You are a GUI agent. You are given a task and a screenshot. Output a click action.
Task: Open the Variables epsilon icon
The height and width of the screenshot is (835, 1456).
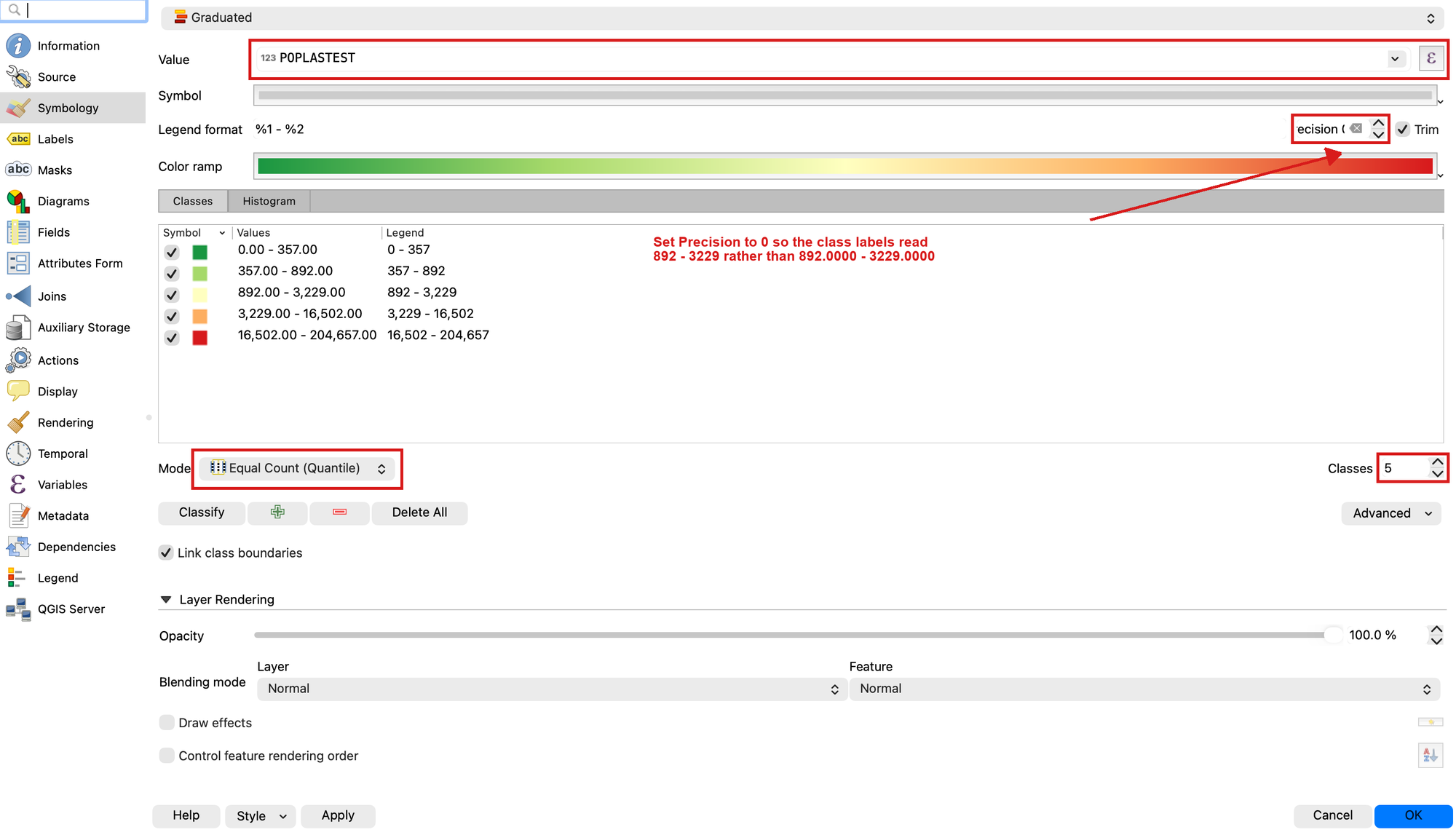point(18,484)
